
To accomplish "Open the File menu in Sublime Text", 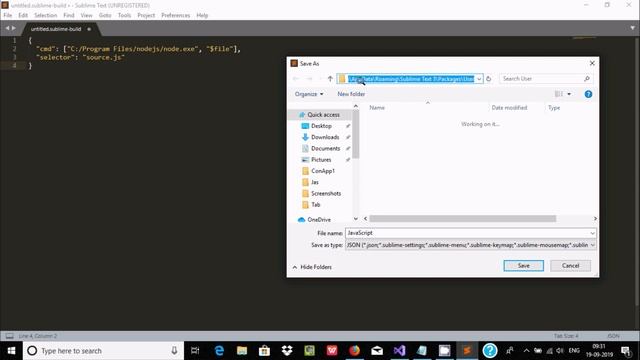I will 8,15.
